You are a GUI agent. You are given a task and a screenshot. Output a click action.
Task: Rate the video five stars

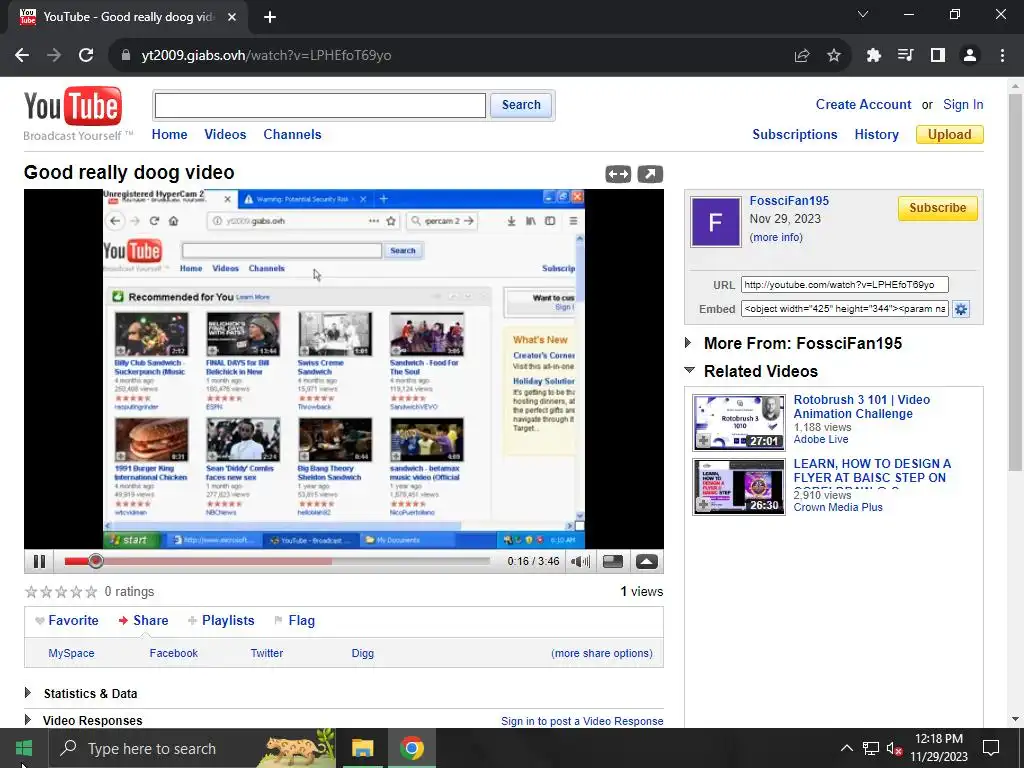[91, 592]
